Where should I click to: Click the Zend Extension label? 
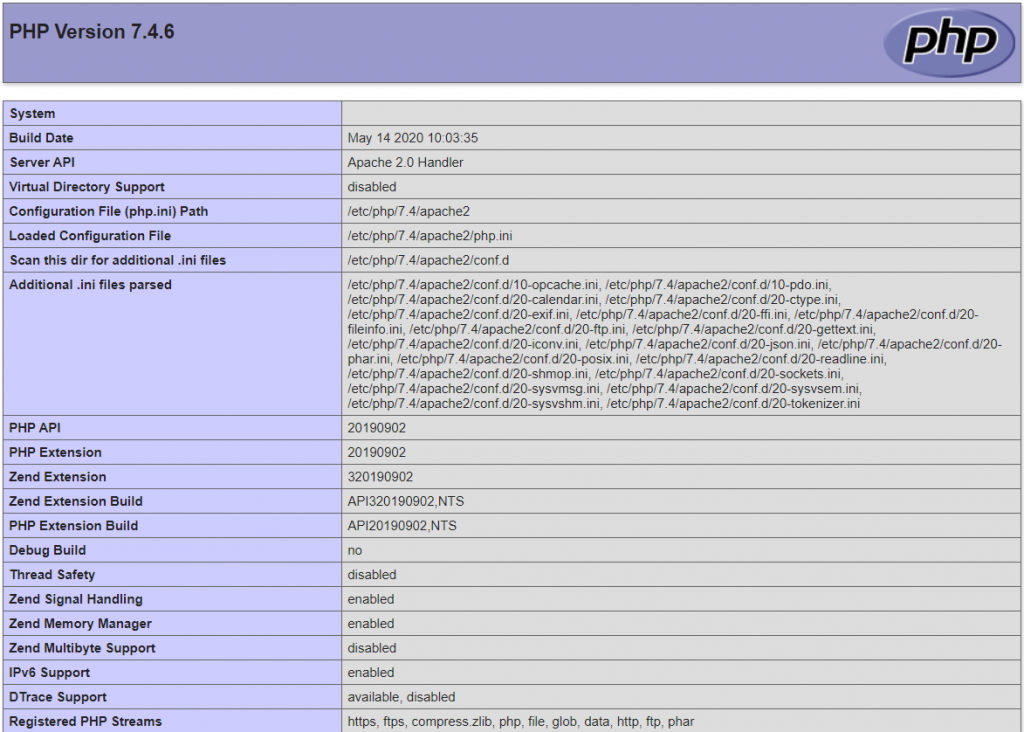(x=57, y=477)
